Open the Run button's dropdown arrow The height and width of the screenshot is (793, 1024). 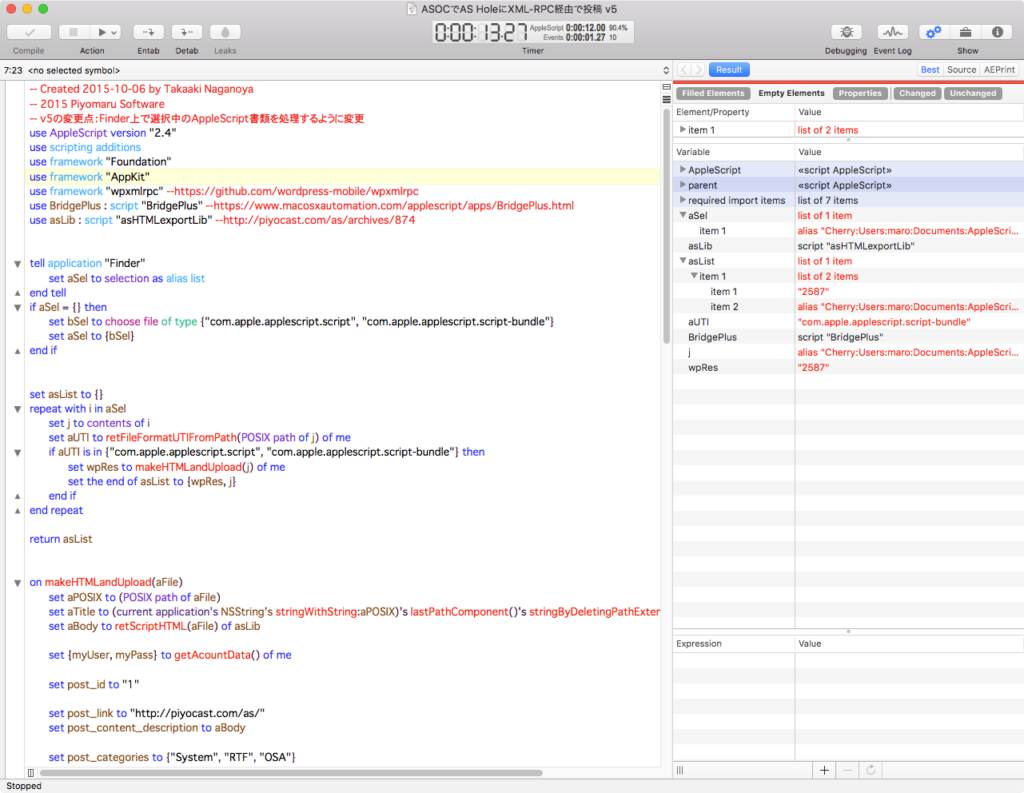pos(114,31)
